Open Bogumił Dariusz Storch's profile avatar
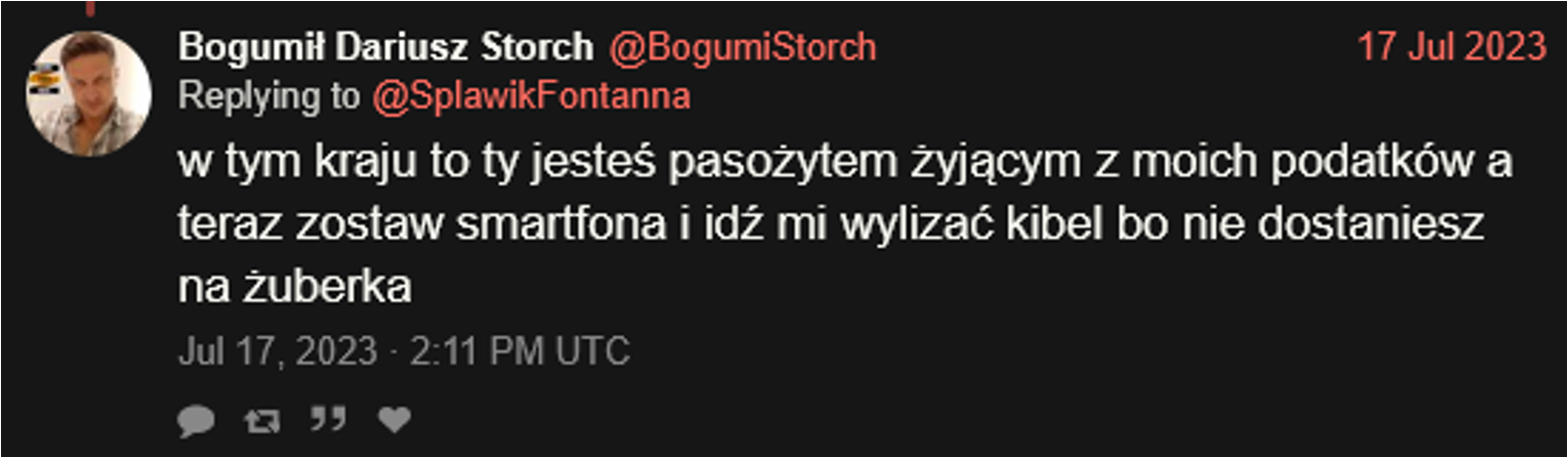Image resolution: width=1568 pixels, height=458 pixels. pos(88,94)
